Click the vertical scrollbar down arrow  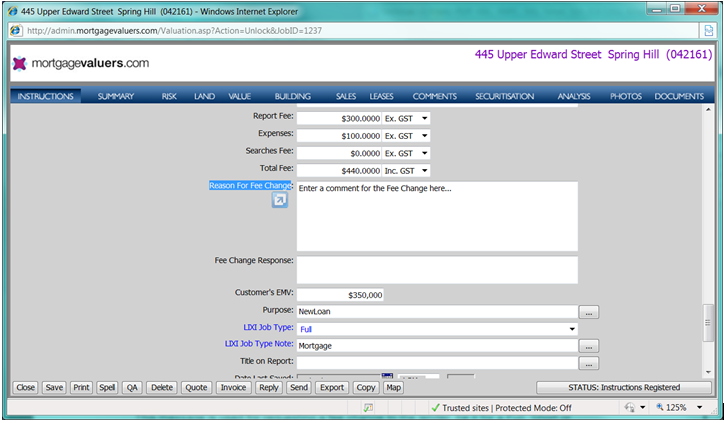pyautogui.click(x=708, y=372)
